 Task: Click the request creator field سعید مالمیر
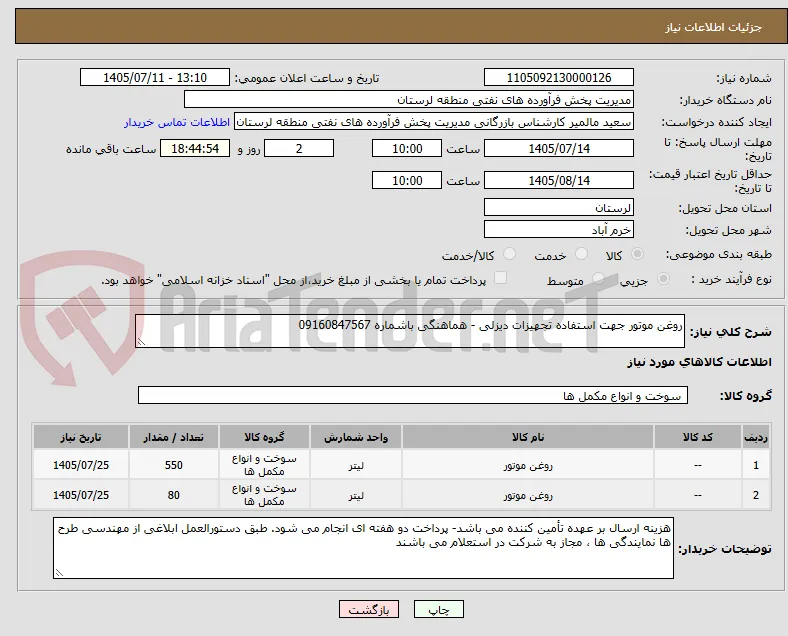click(x=434, y=122)
